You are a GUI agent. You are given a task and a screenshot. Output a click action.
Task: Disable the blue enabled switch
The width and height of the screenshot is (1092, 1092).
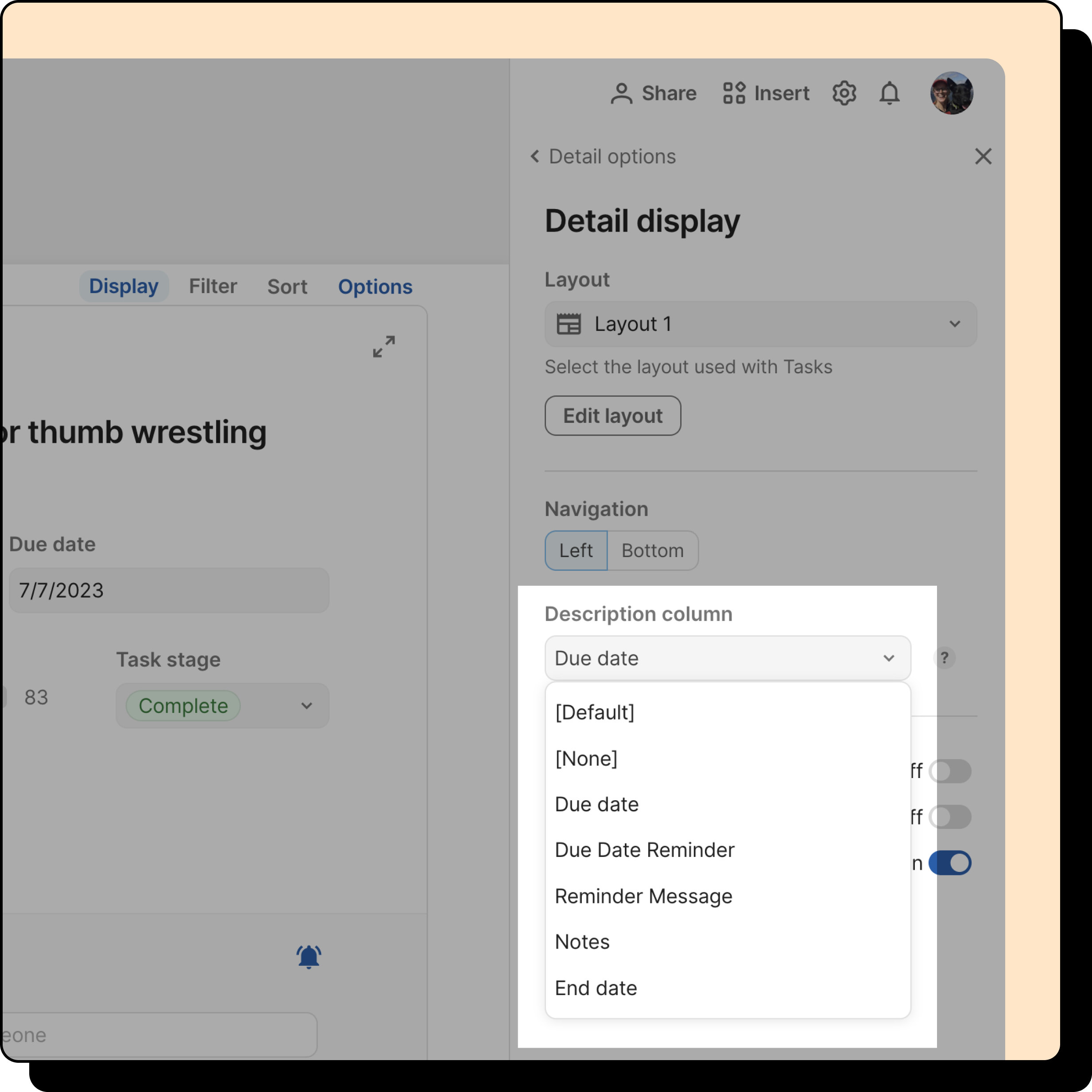pos(949,863)
